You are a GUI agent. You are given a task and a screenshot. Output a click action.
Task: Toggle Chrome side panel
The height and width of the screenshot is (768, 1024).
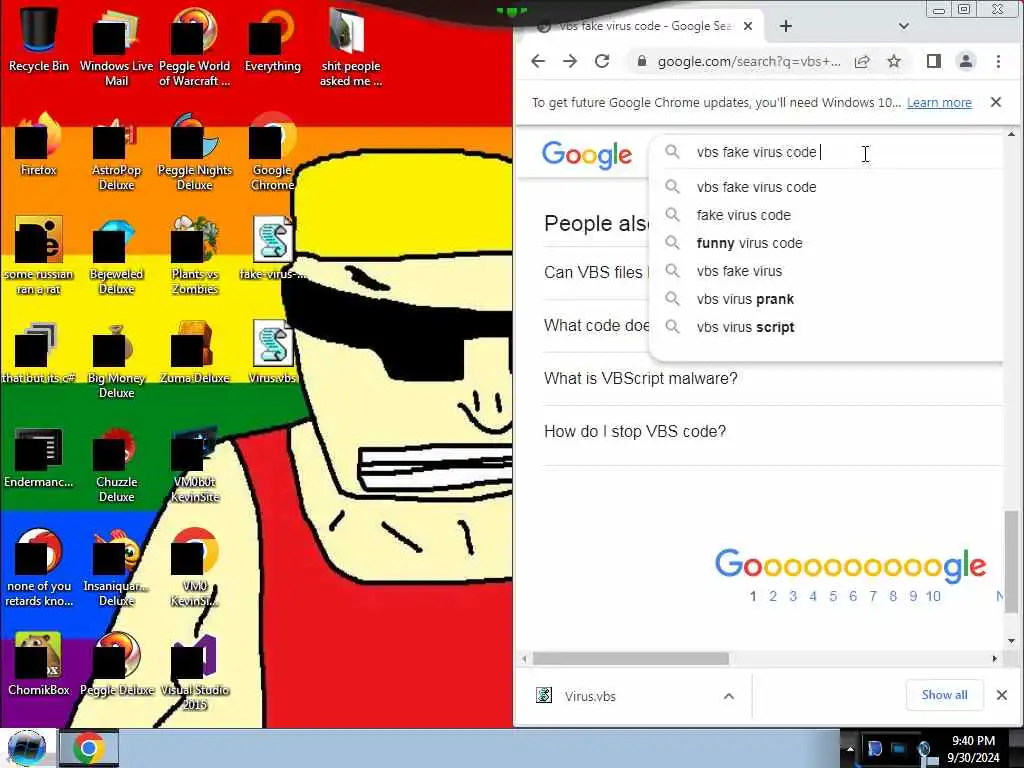tap(933, 61)
